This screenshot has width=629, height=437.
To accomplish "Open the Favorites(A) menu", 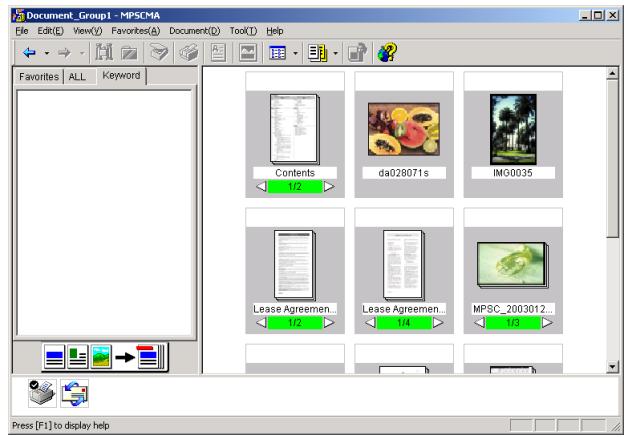I will click(x=136, y=31).
